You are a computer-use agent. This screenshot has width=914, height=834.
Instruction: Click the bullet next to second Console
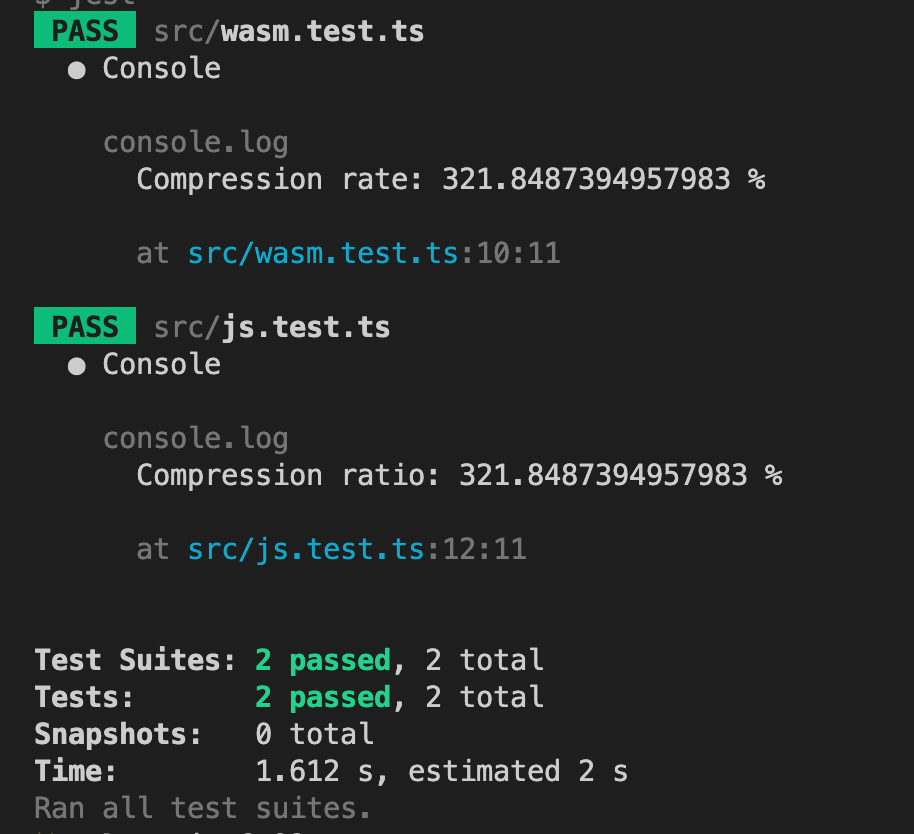tap(76, 367)
